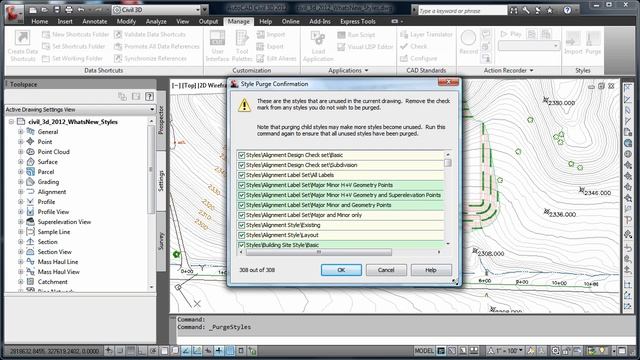
Task: Click the quick access Undo icon
Action: [81, 9]
